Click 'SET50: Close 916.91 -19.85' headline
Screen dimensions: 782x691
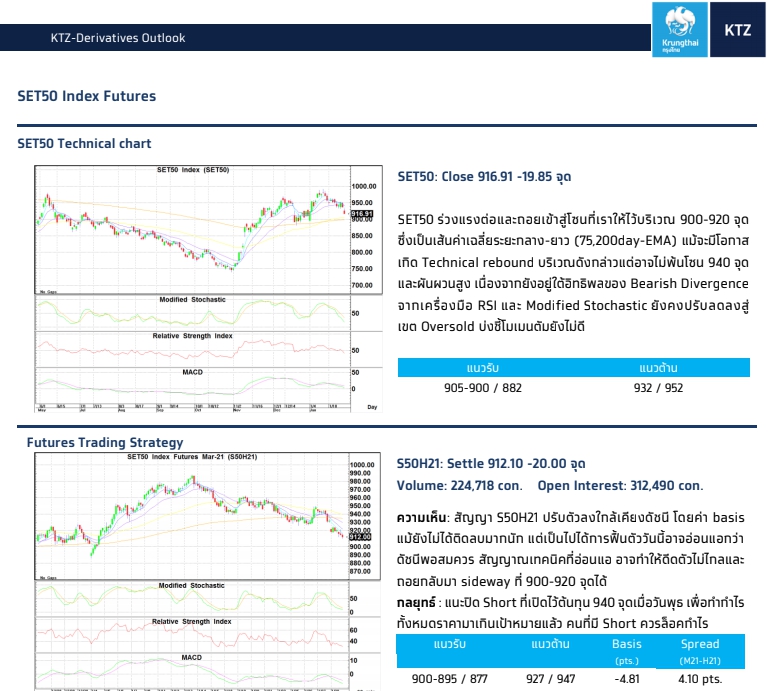tap(484, 177)
